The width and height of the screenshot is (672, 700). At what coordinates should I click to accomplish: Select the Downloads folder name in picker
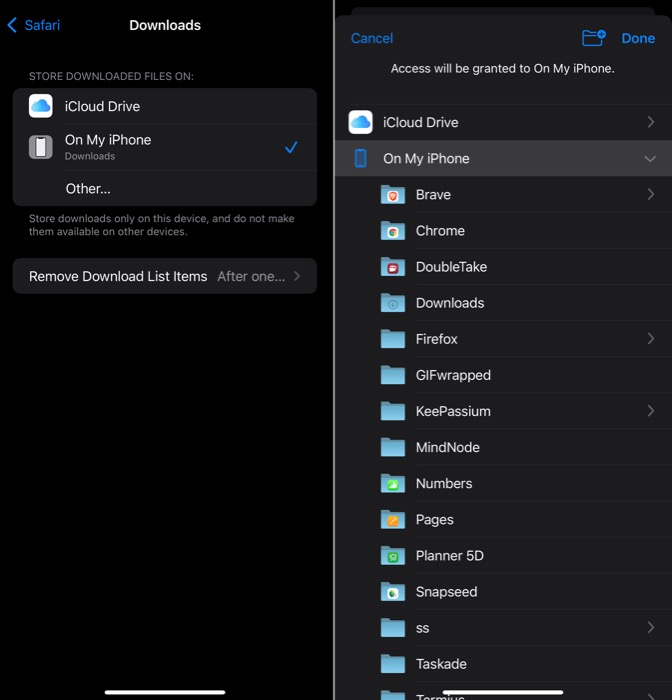tap(450, 303)
